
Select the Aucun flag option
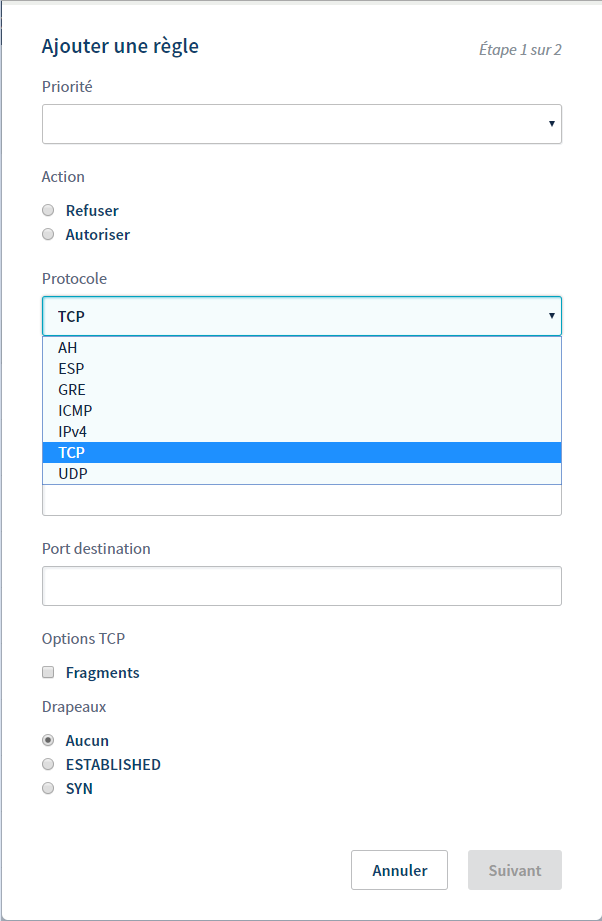pyautogui.click(x=48, y=741)
